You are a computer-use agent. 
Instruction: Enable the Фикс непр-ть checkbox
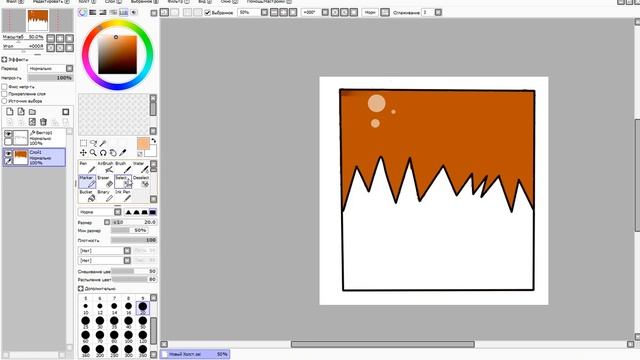pyautogui.click(x=4, y=87)
